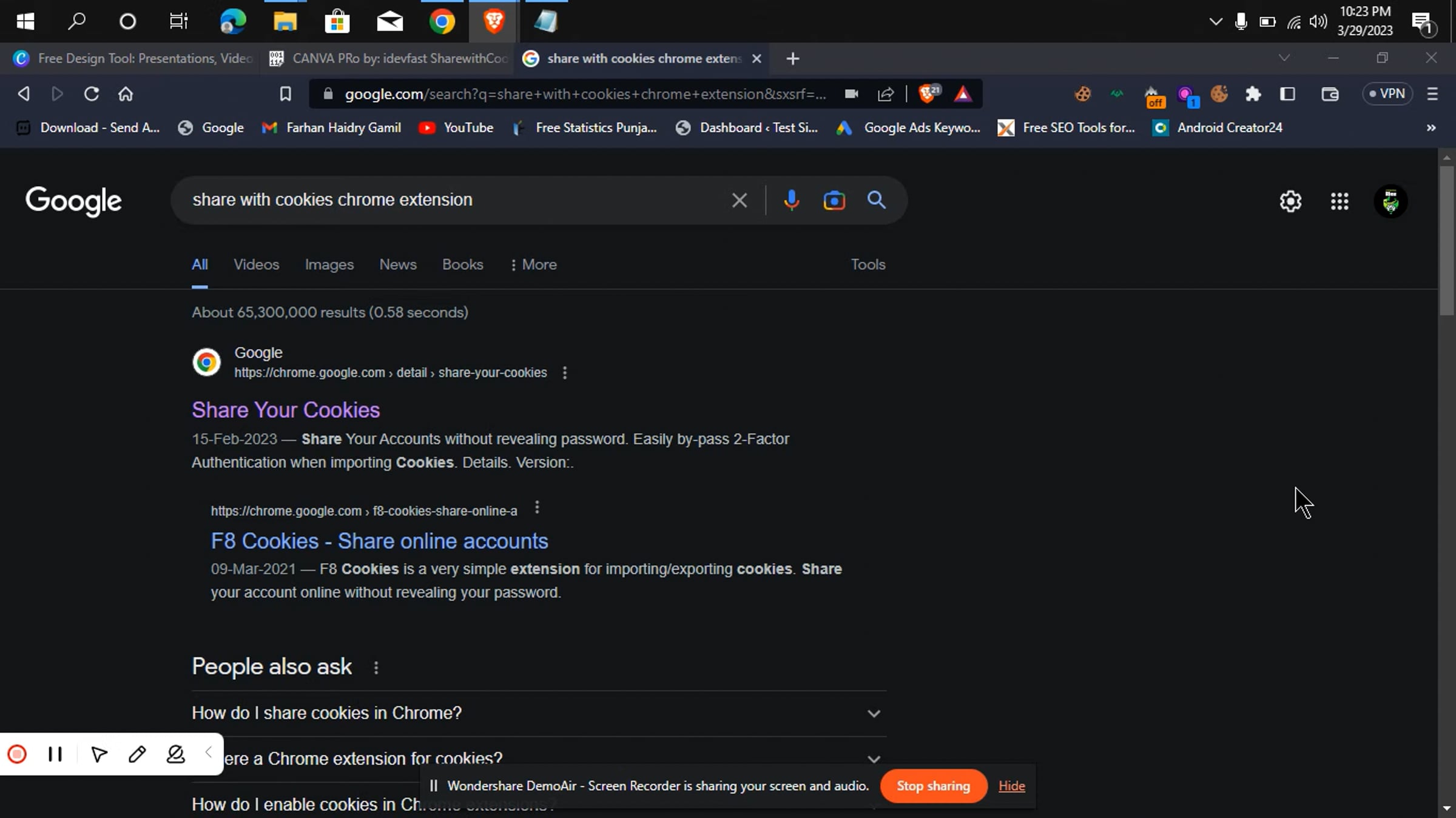The width and height of the screenshot is (1456, 818).
Task: Open the More search filters dropdown
Action: (x=533, y=264)
